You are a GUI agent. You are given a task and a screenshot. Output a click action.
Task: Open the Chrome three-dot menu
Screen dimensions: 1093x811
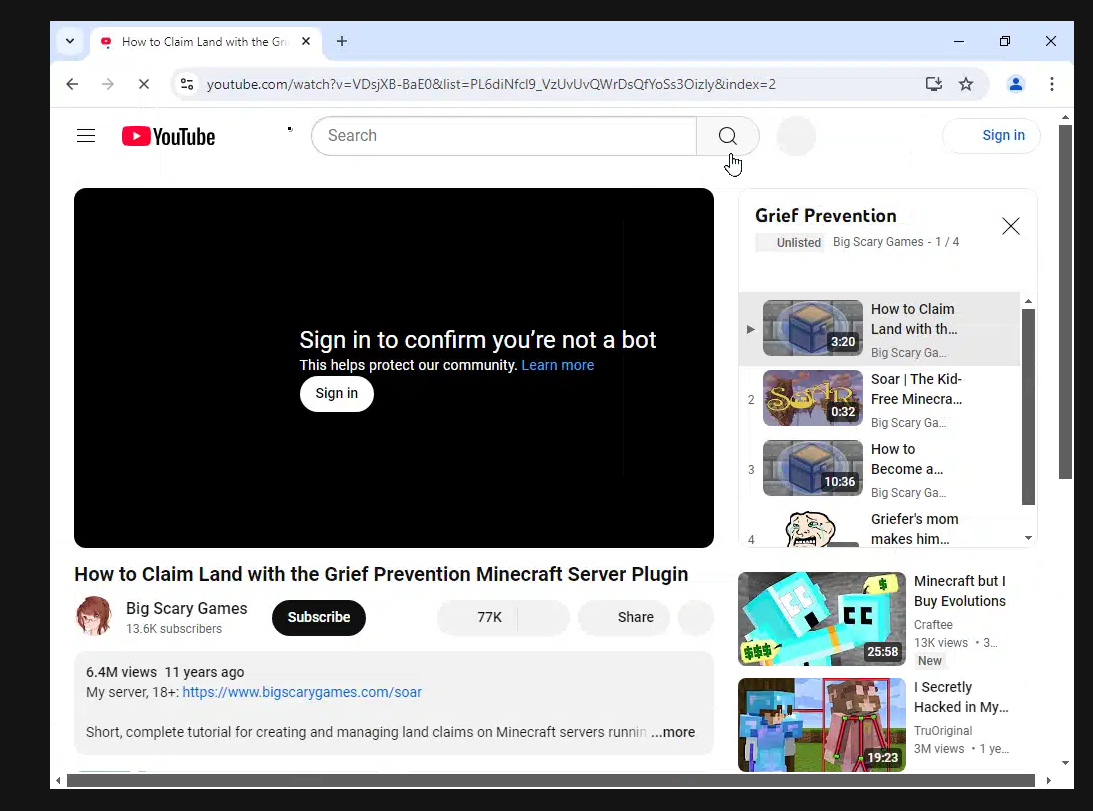(1052, 84)
